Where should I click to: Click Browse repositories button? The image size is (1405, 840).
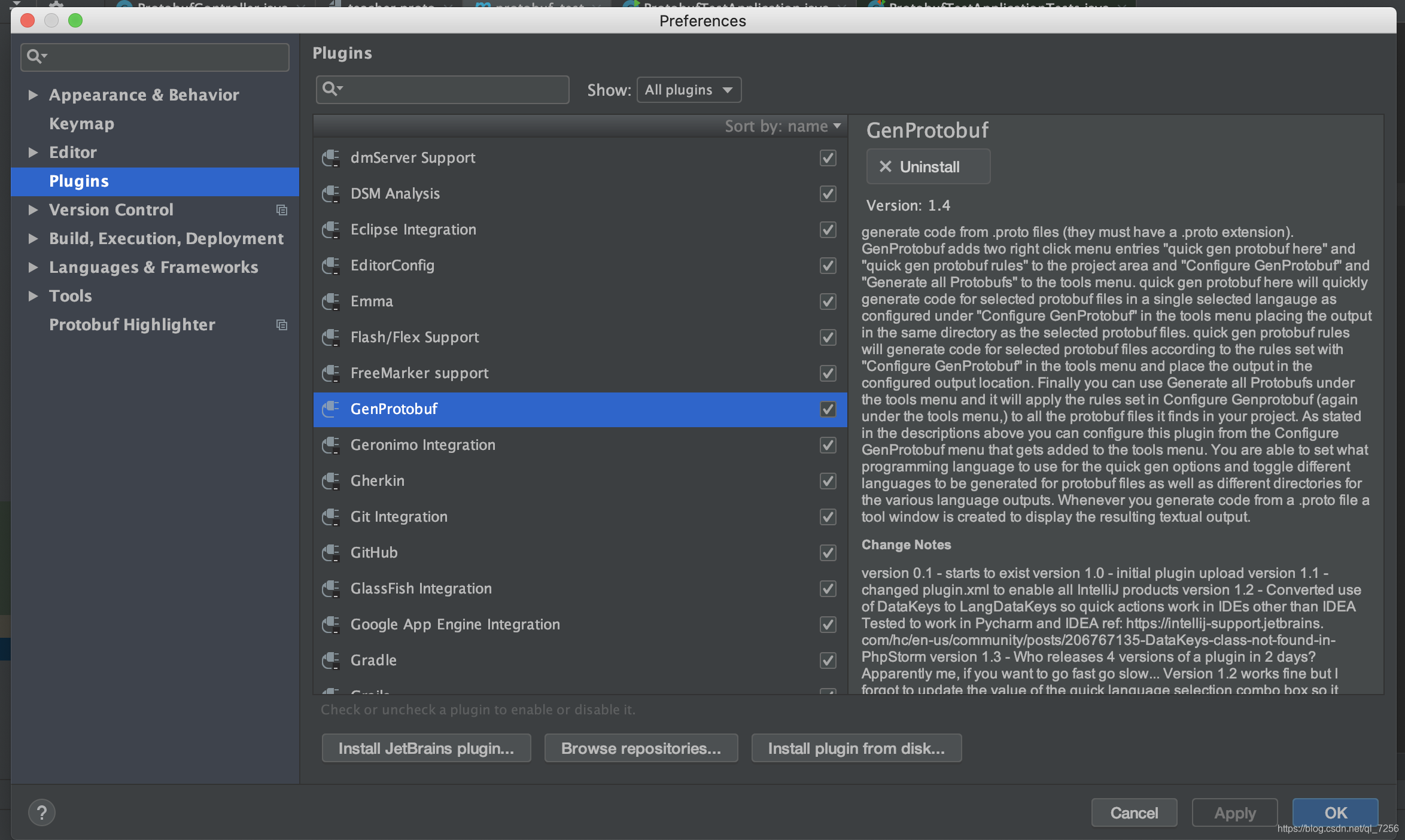641,748
